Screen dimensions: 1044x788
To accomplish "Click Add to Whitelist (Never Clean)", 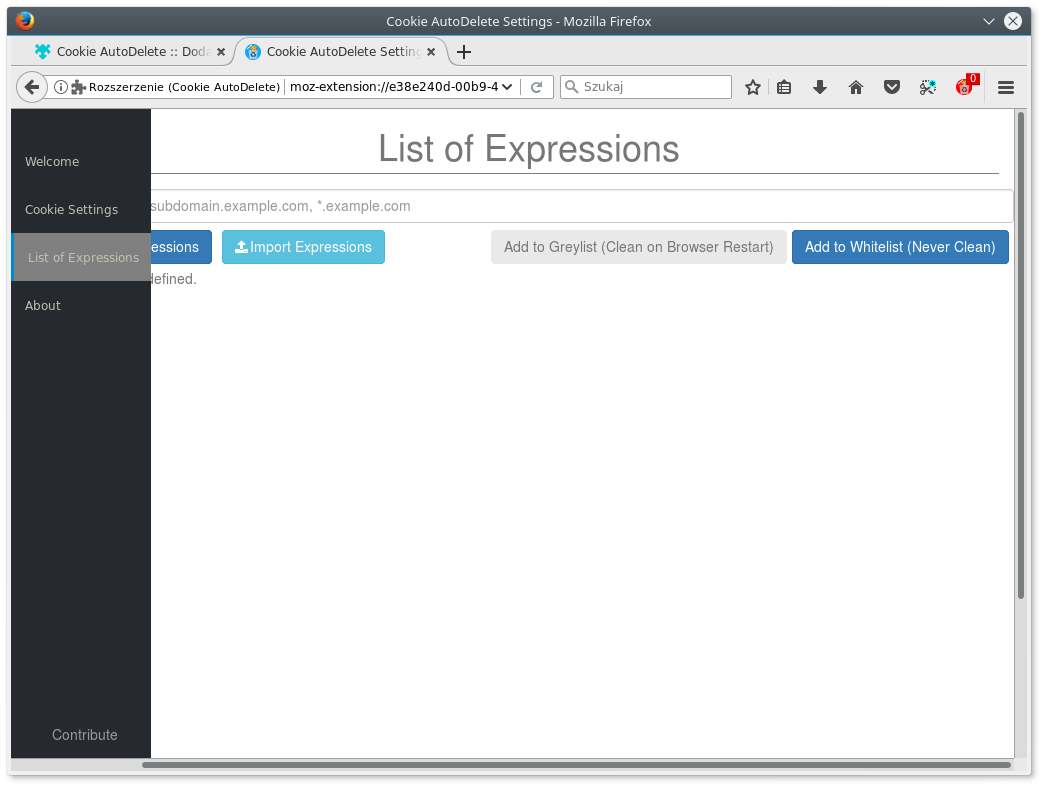I will tap(900, 247).
